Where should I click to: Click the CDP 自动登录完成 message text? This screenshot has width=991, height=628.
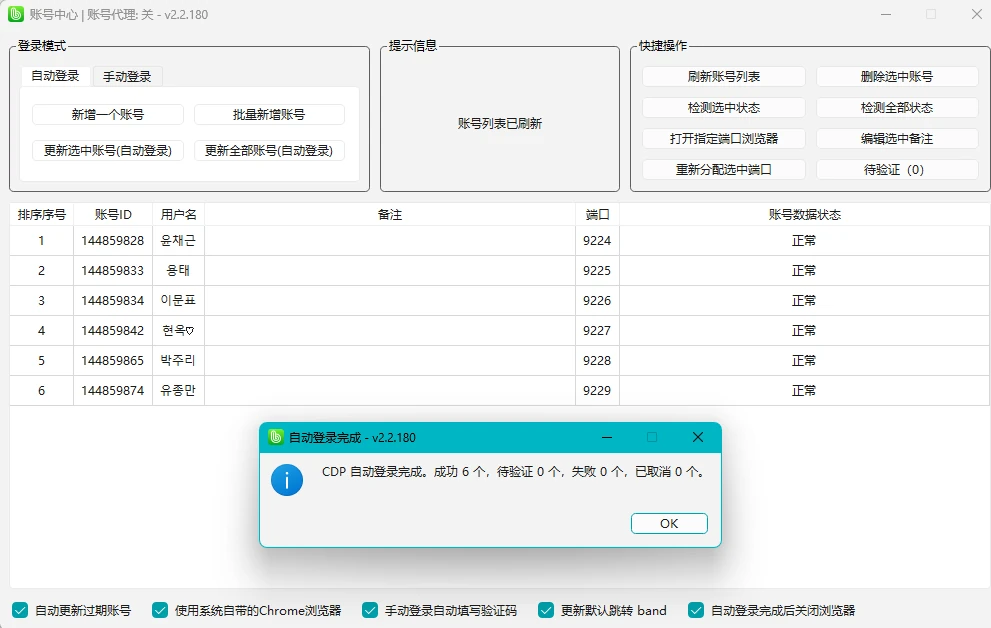[x=513, y=472]
